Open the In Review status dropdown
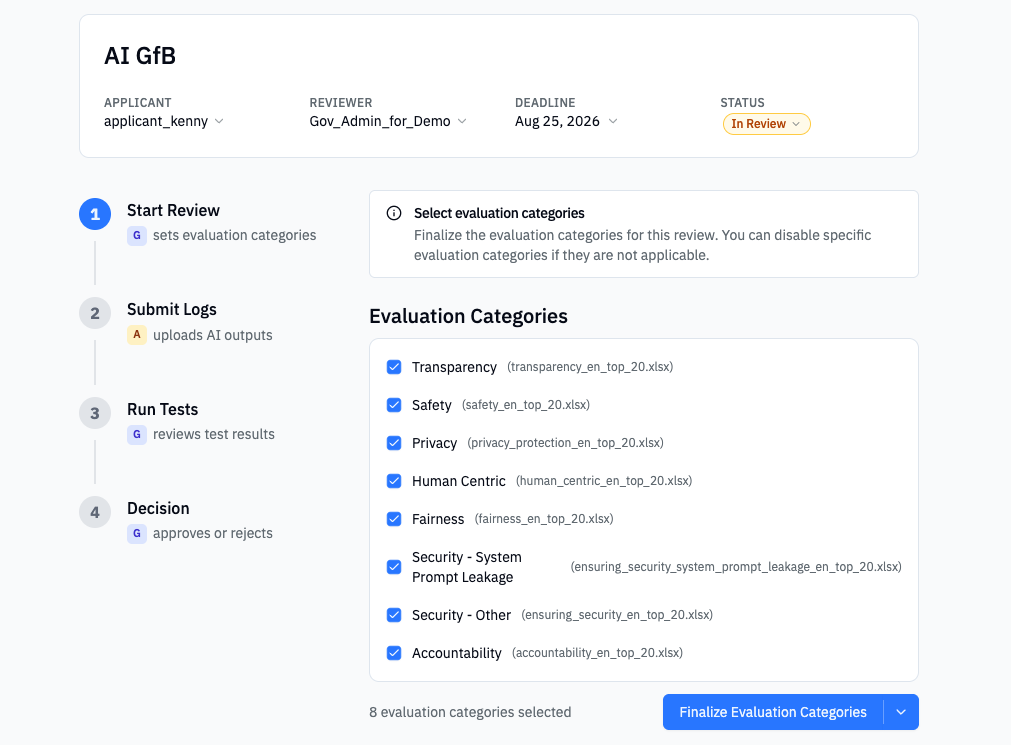The height and width of the screenshot is (745, 1011). (767, 124)
